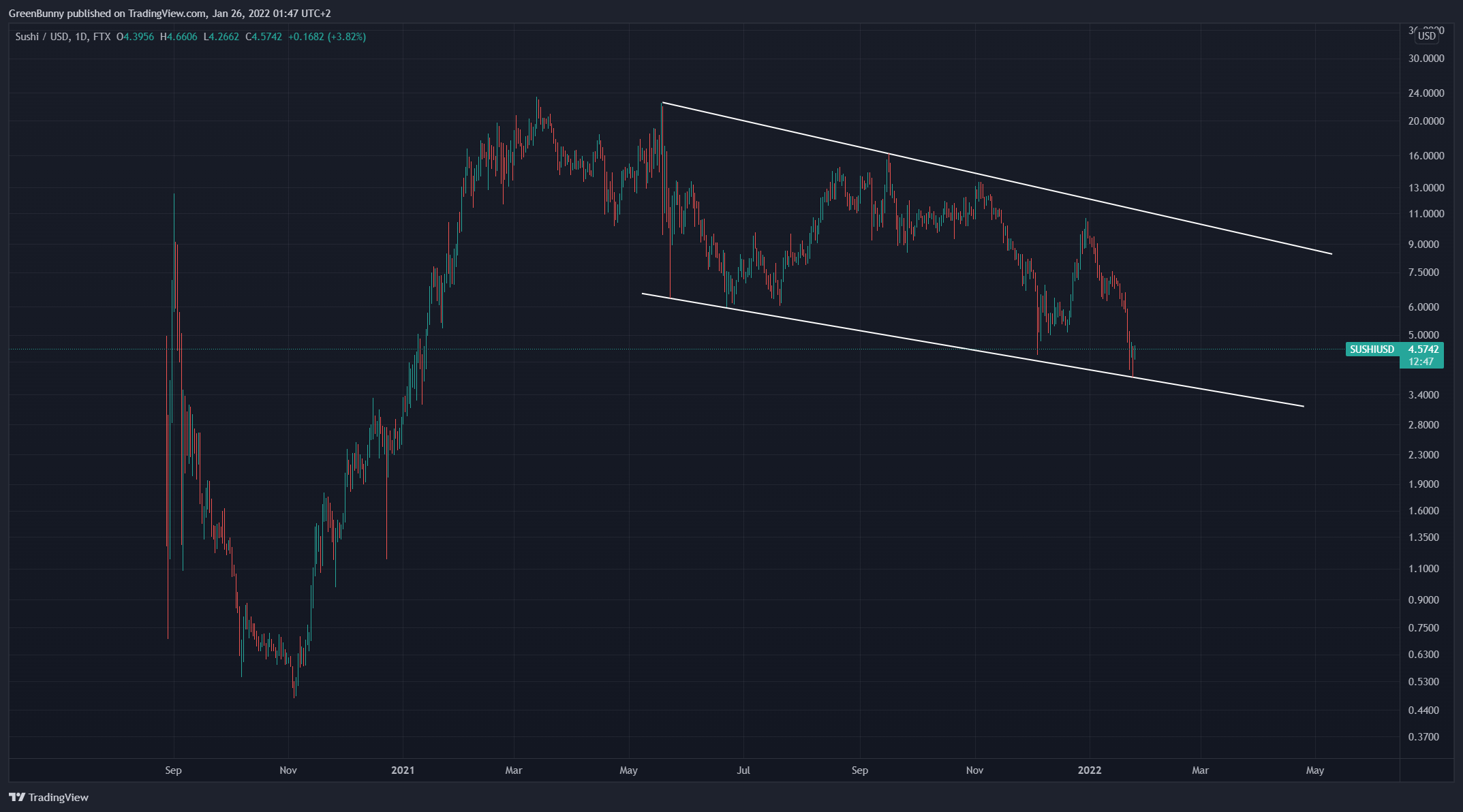Click the 3.4000 price level label
This screenshot has height=812, width=1463.
pyautogui.click(x=1423, y=395)
